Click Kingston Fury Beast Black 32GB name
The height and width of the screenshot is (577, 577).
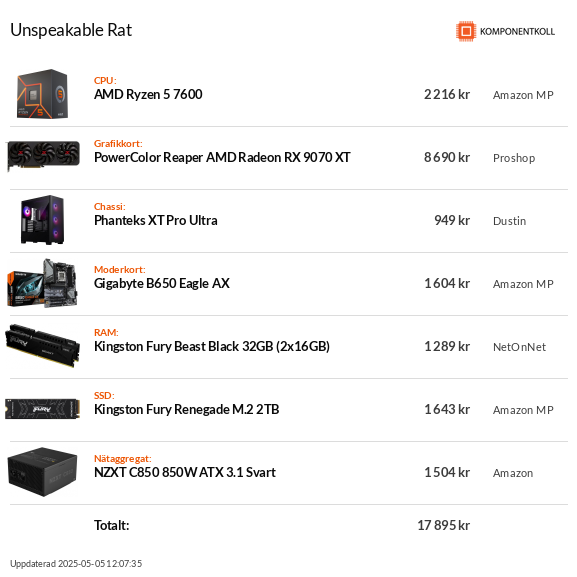click(x=212, y=347)
